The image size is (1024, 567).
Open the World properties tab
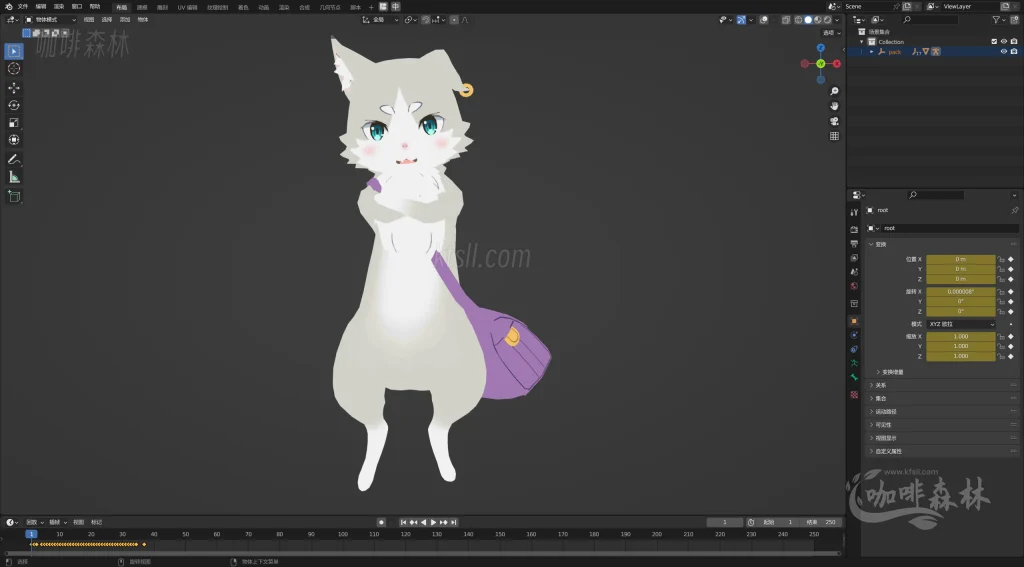(x=854, y=286)
